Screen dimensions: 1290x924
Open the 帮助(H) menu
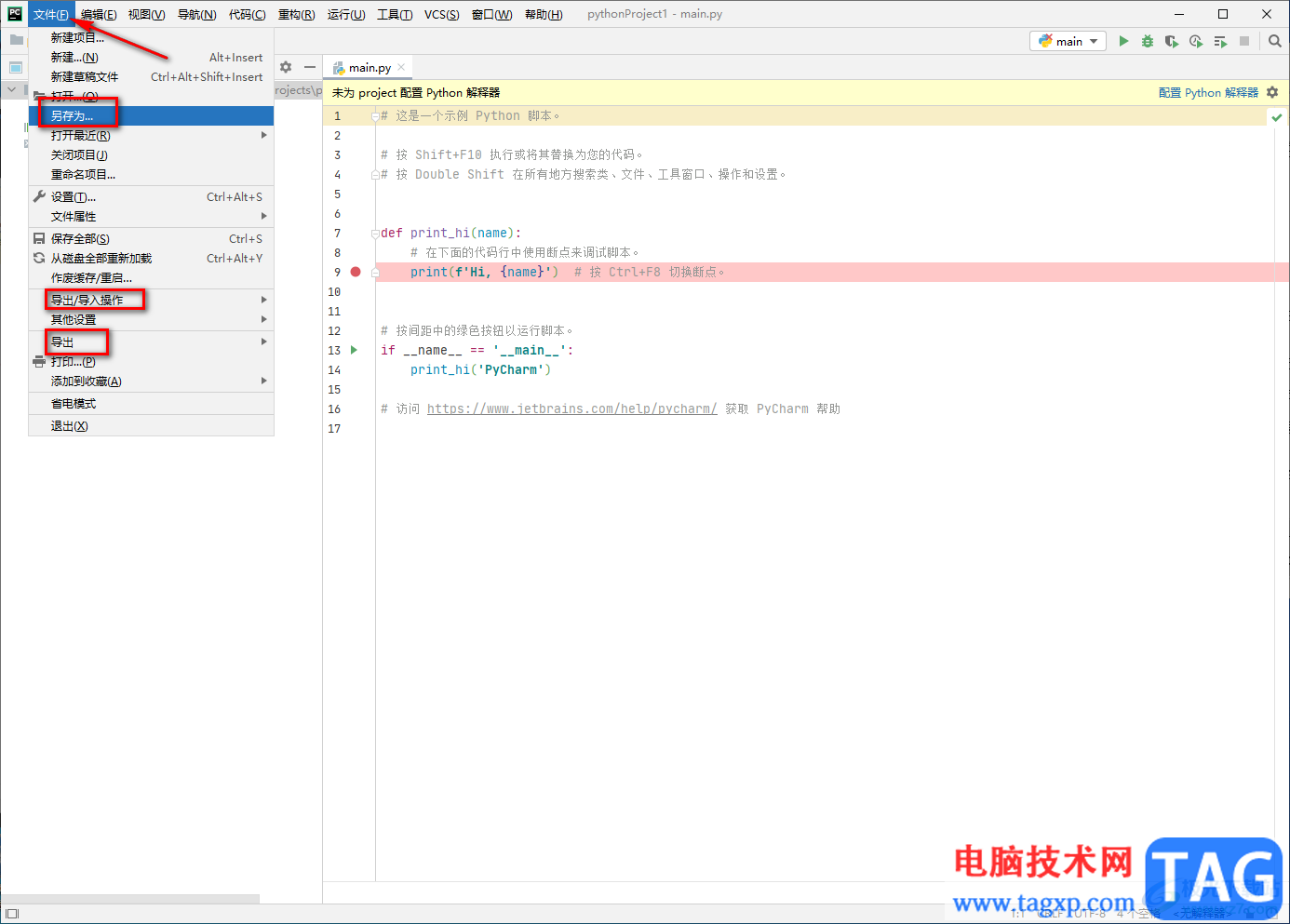[544, 14]
